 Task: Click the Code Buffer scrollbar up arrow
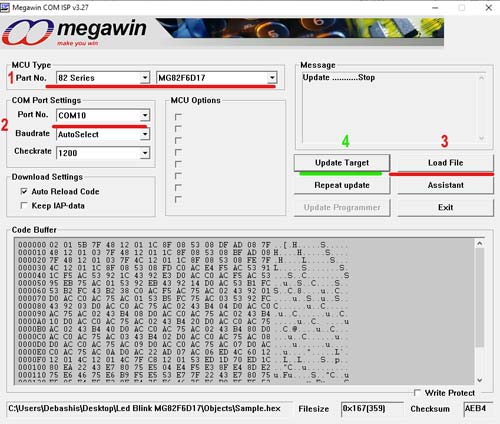pos(479,244)
